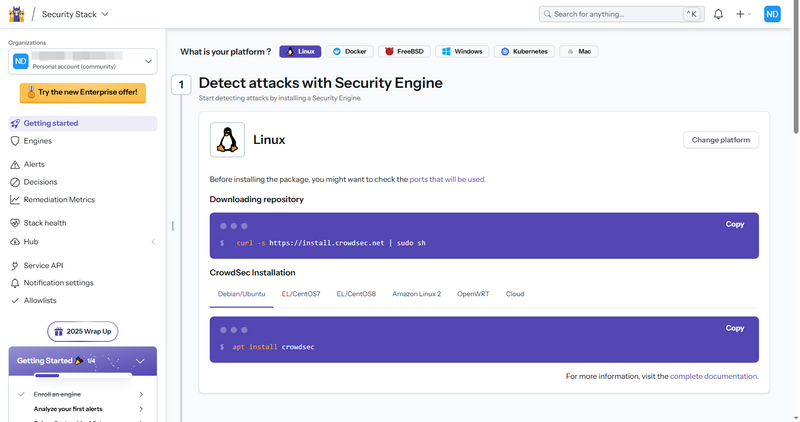Image resolution: width=800 pixels, height=422 pixels.
Task: Open the Security Stack dropdown
Action: (75, 14)
